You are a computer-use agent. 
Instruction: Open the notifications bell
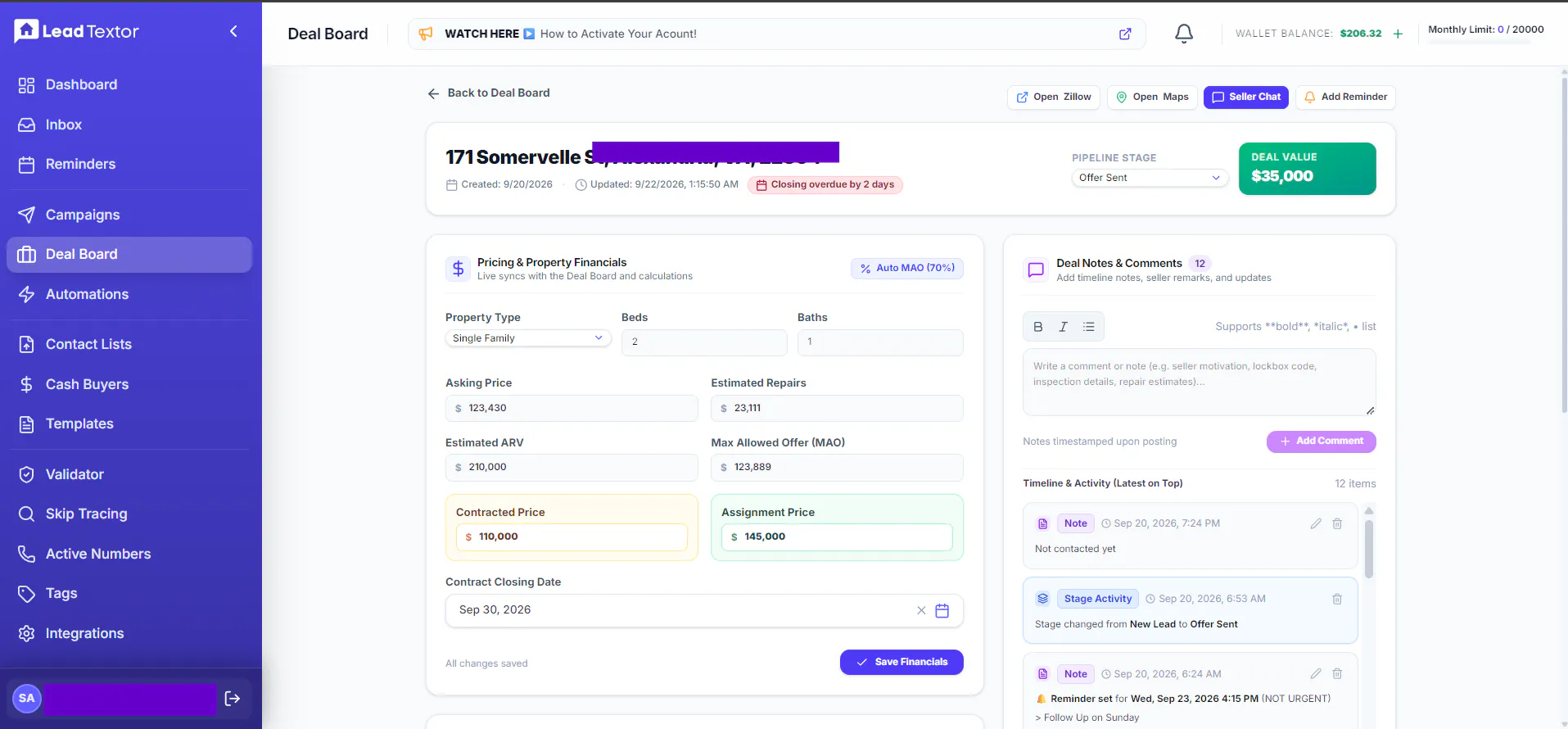coord(1184,34)
